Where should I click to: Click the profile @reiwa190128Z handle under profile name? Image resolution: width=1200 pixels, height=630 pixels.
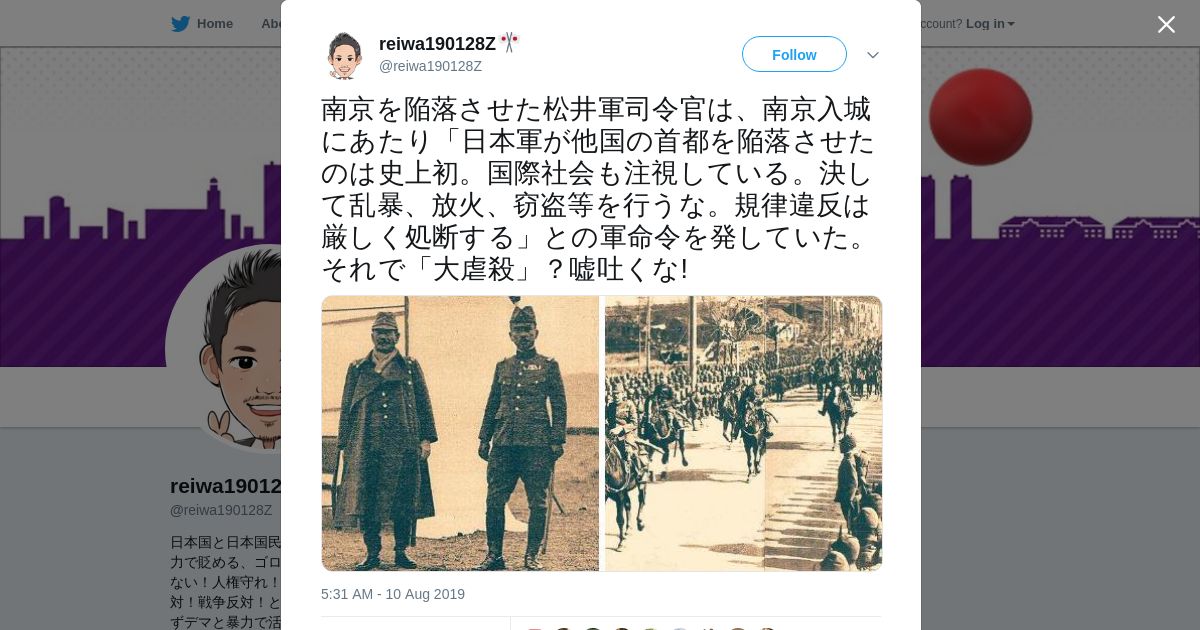click(221, 510)
